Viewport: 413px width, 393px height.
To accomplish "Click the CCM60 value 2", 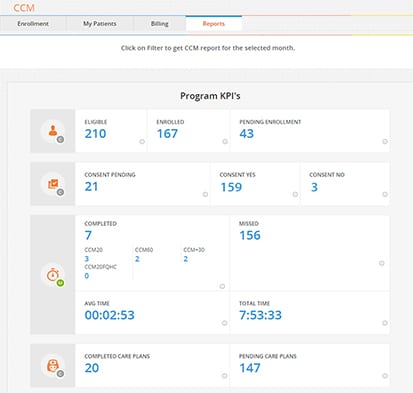I will 137,259.
